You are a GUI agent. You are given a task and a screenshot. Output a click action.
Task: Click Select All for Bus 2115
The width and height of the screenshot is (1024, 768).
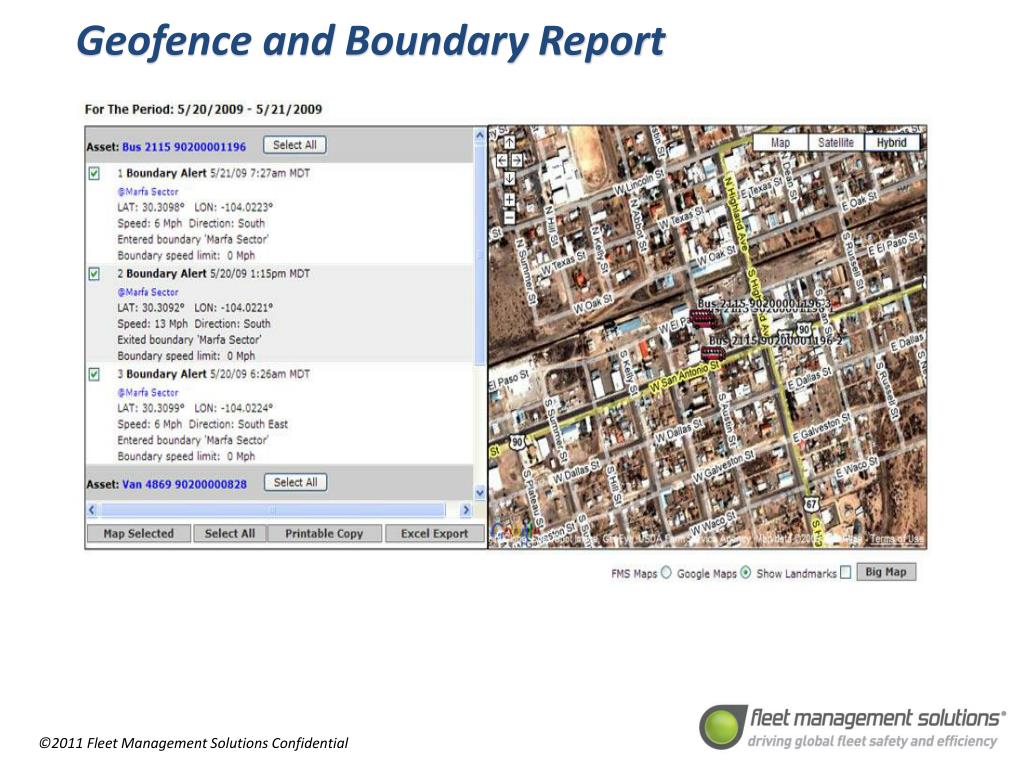click(x=295, y=145)
